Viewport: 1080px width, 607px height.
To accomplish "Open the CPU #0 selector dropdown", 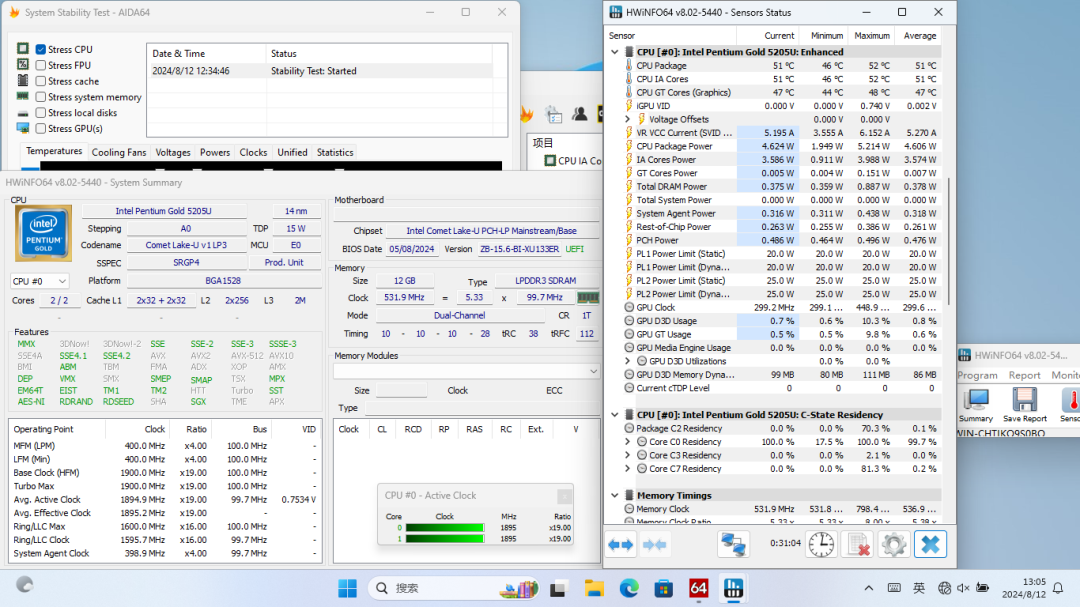I will tap(39, 282).
